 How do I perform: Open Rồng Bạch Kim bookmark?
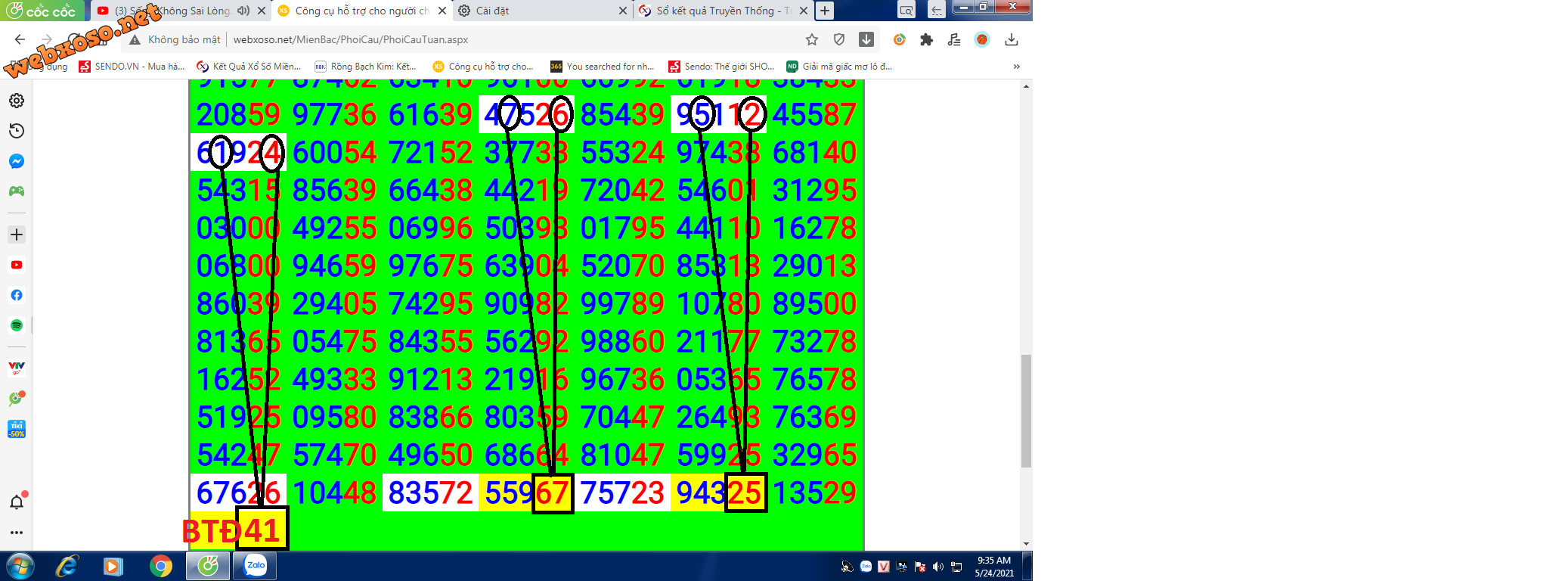tap(366, 67)
